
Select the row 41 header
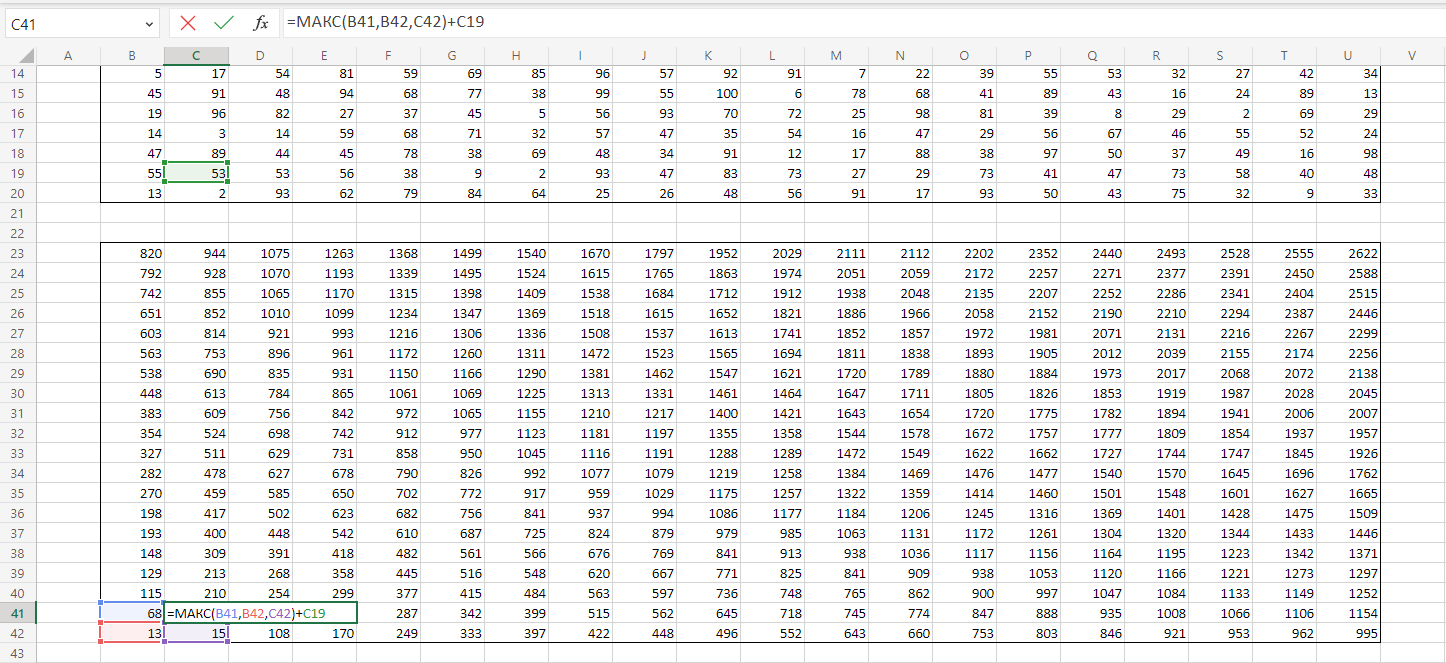click(x=18, y=613)
